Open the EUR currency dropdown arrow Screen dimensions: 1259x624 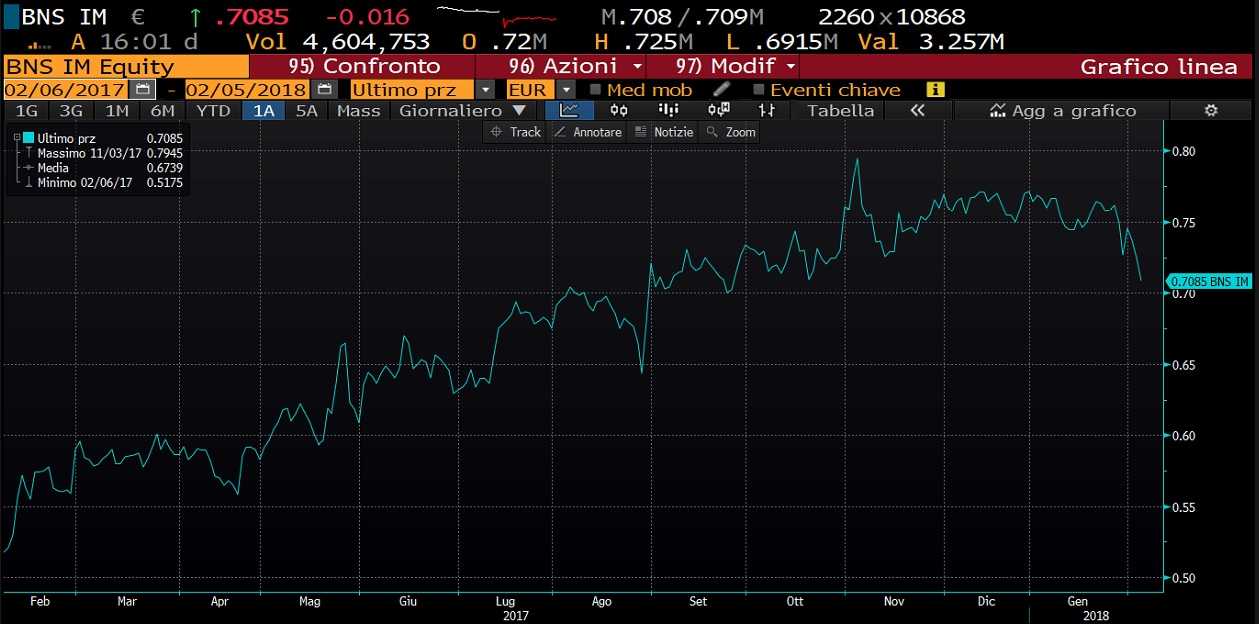pos(565,90)
